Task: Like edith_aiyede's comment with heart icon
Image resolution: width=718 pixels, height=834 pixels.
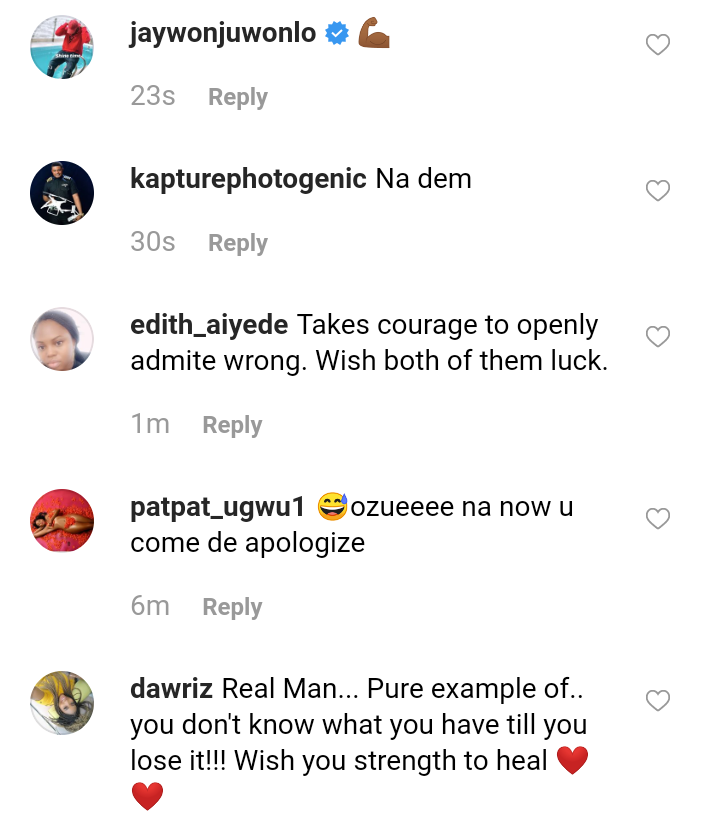Action: pos(657,337)
